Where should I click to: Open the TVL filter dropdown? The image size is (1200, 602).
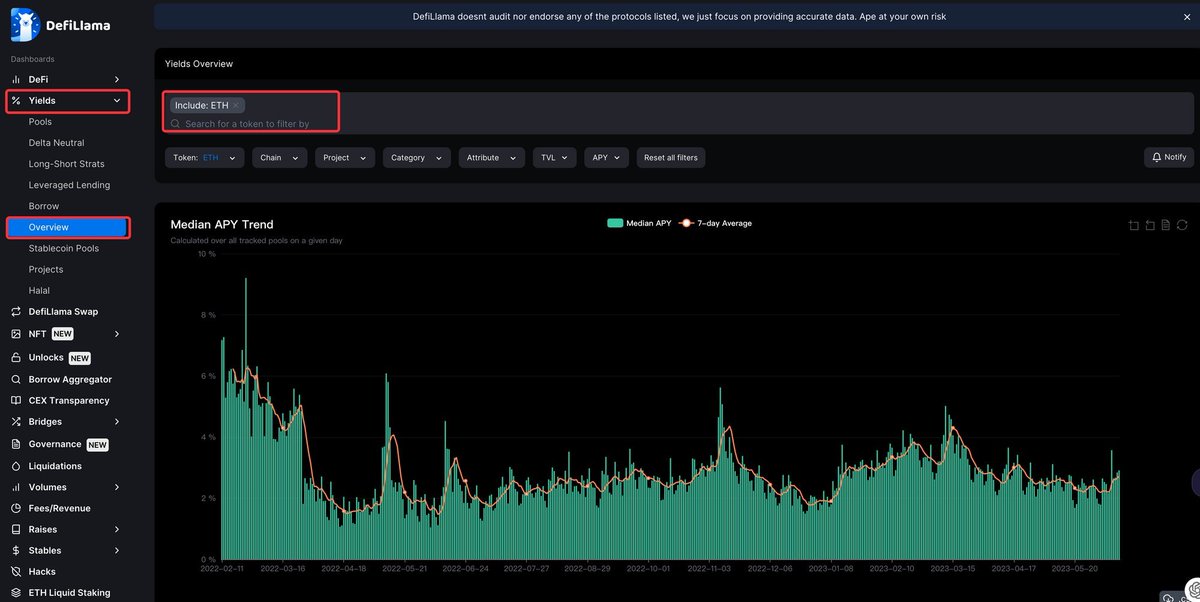pos(555,158)
